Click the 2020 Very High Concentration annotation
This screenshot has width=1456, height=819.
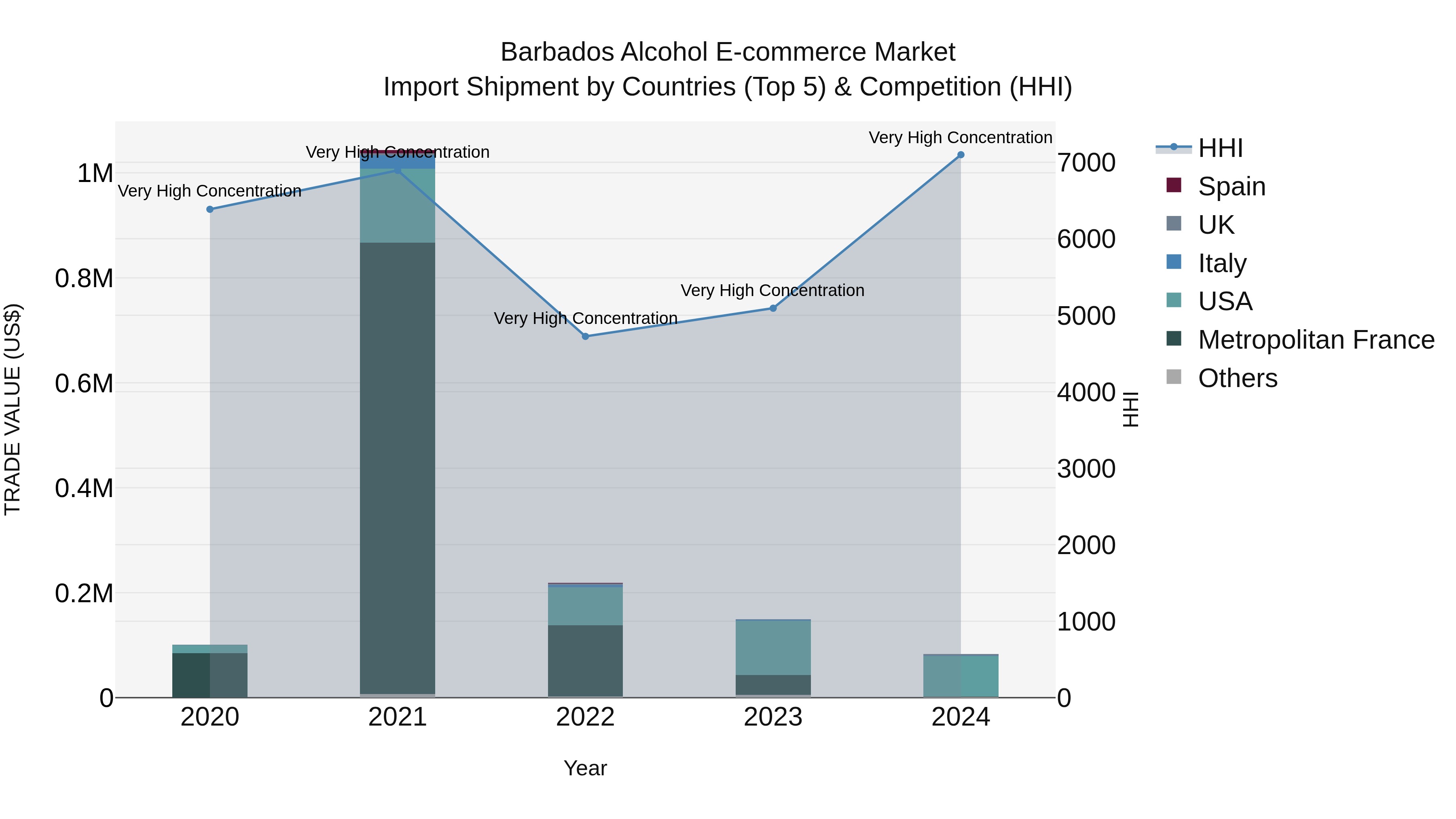click(210, 191)
